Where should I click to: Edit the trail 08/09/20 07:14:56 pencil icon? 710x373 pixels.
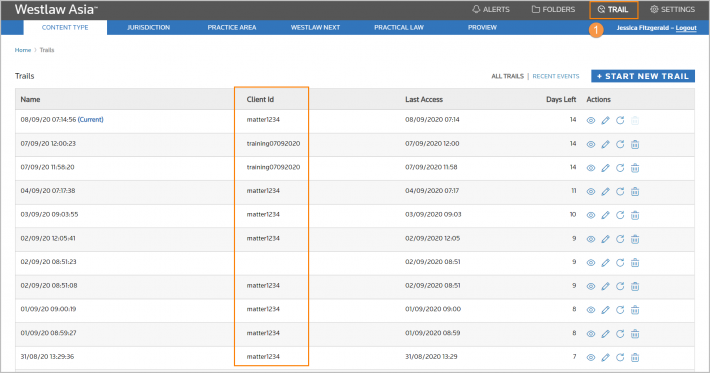click(x=605, y=120)
